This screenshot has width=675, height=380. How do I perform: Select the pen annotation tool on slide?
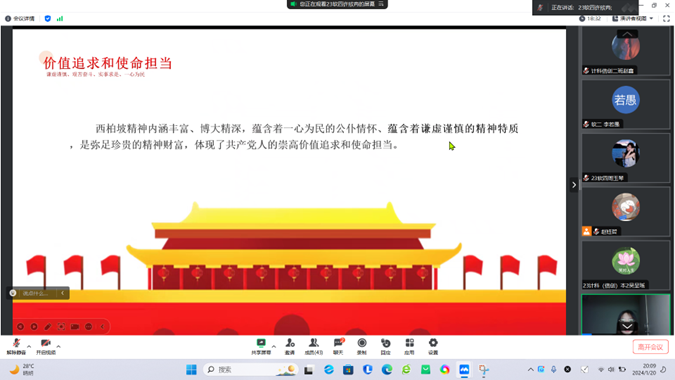tap(48, 327)
